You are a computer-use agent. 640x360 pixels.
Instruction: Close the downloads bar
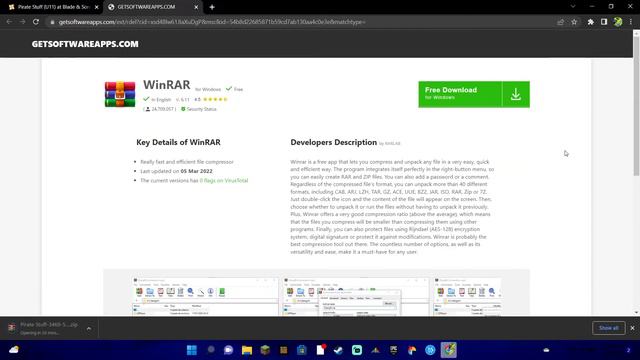click(633, 328)
